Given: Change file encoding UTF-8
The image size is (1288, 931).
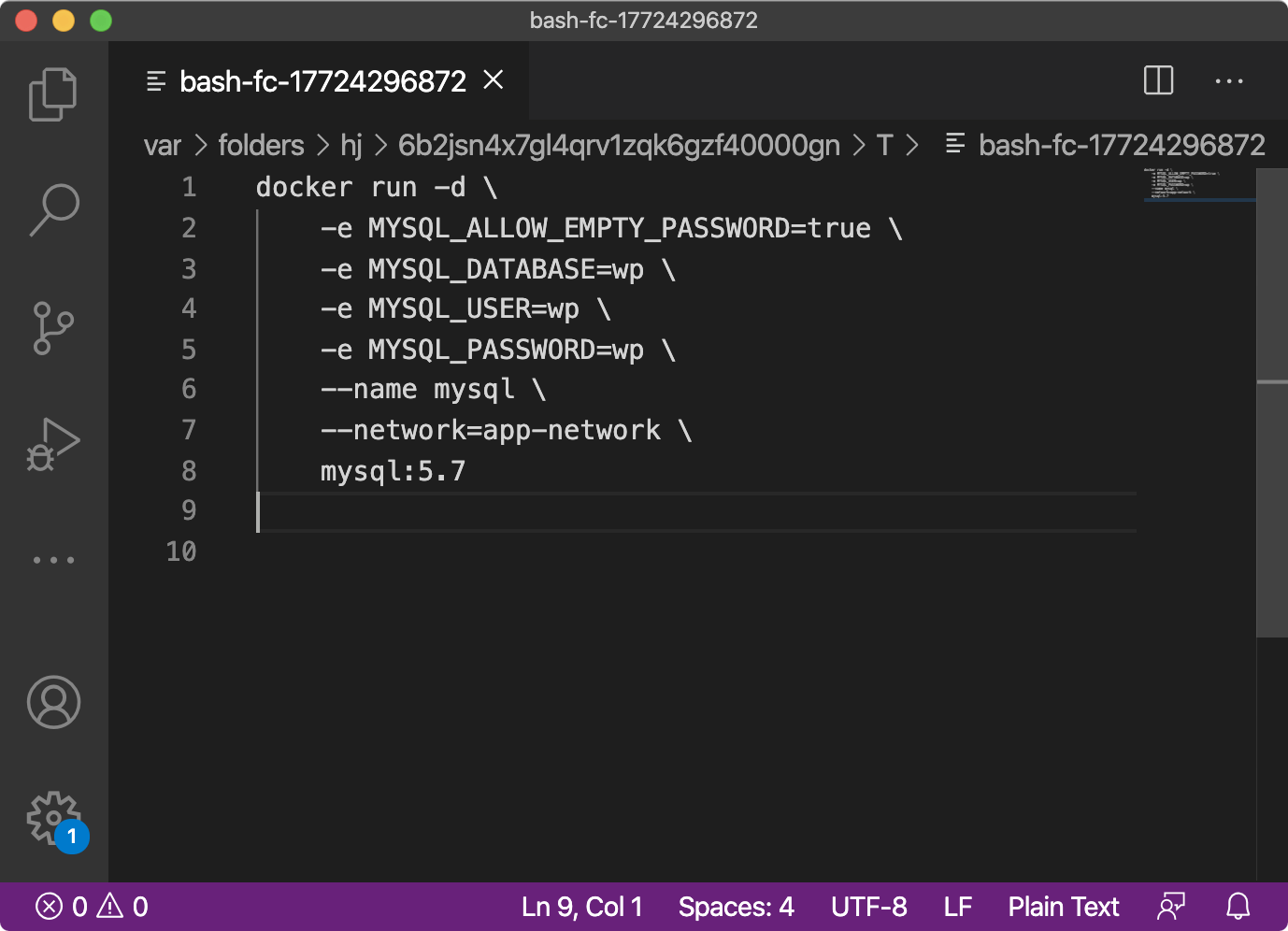Looking at the screenshot, I should click(868, 907).
